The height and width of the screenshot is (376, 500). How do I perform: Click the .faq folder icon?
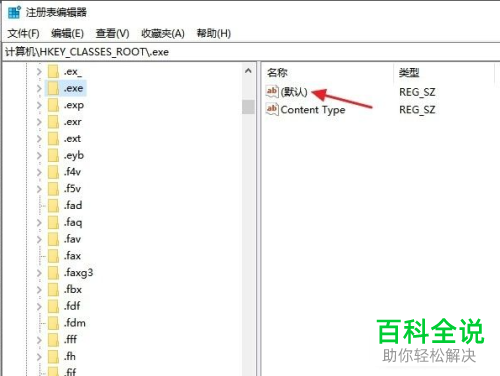[x=53, y=222]
